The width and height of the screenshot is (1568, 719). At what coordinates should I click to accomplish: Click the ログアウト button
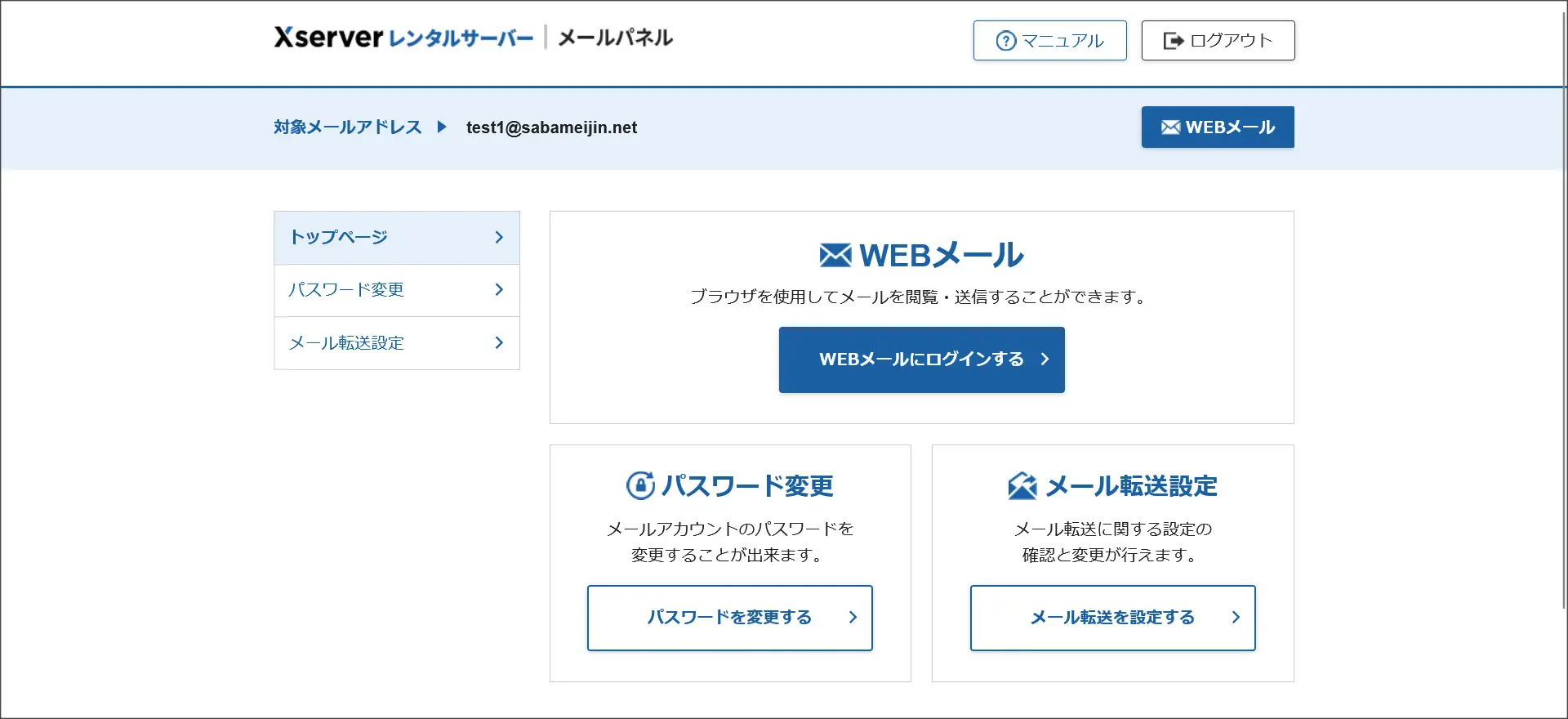click(x=1218, y=40)
